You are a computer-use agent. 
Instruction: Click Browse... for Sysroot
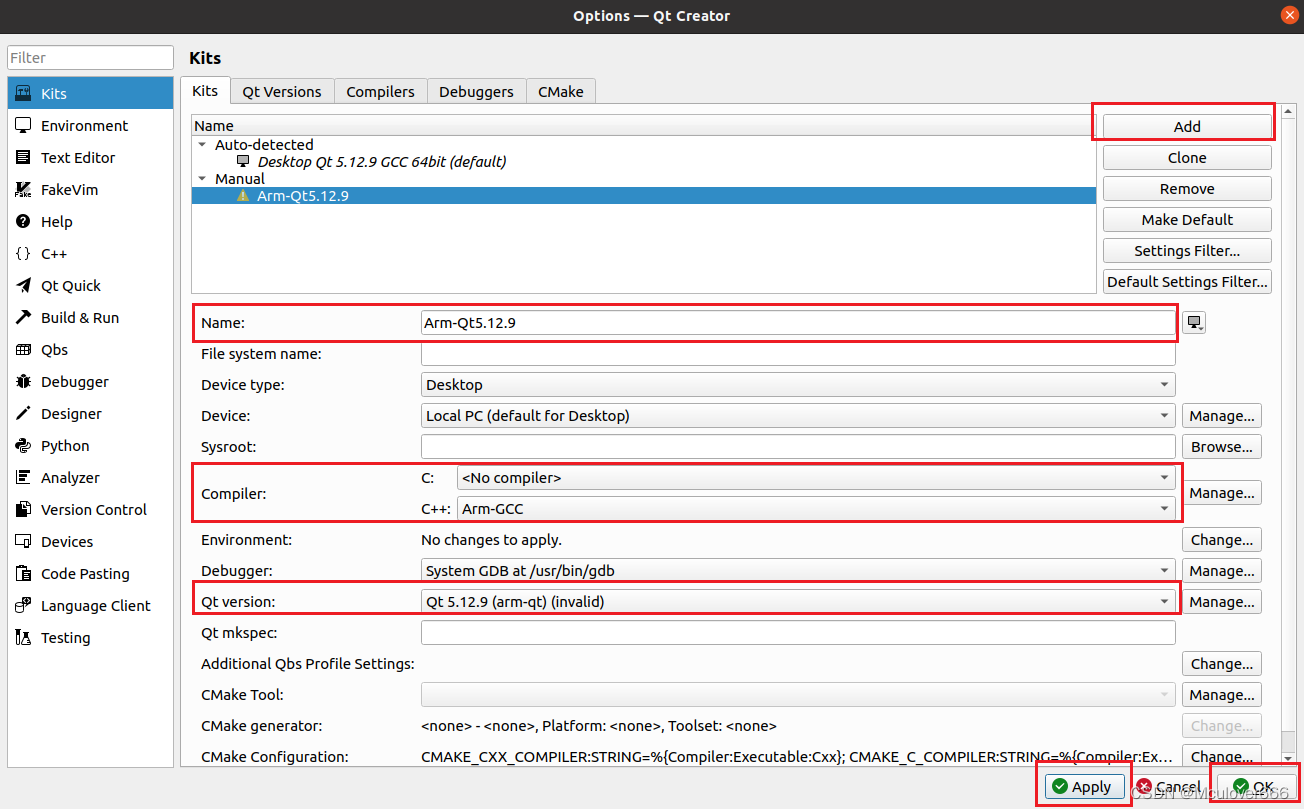click(1222, 446)
